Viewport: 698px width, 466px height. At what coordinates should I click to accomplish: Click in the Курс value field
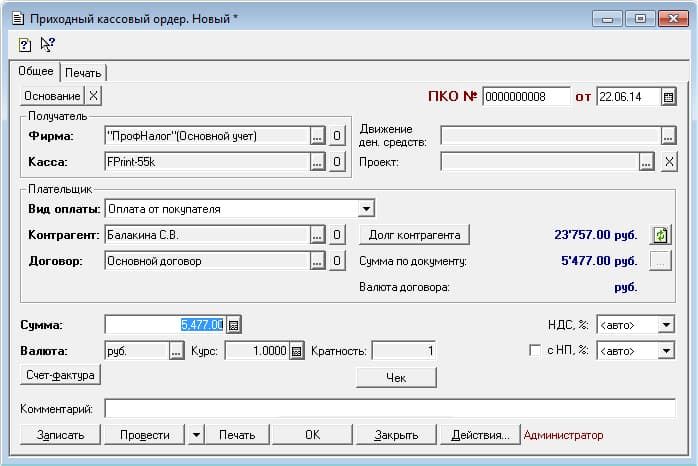(x=257, y=351)
